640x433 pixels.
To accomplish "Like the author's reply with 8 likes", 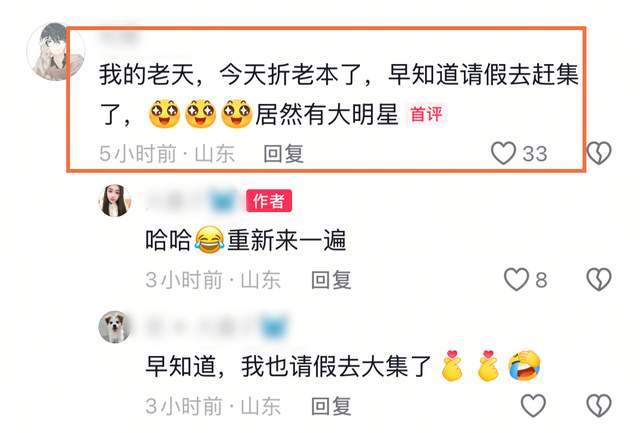I will 516,280.
